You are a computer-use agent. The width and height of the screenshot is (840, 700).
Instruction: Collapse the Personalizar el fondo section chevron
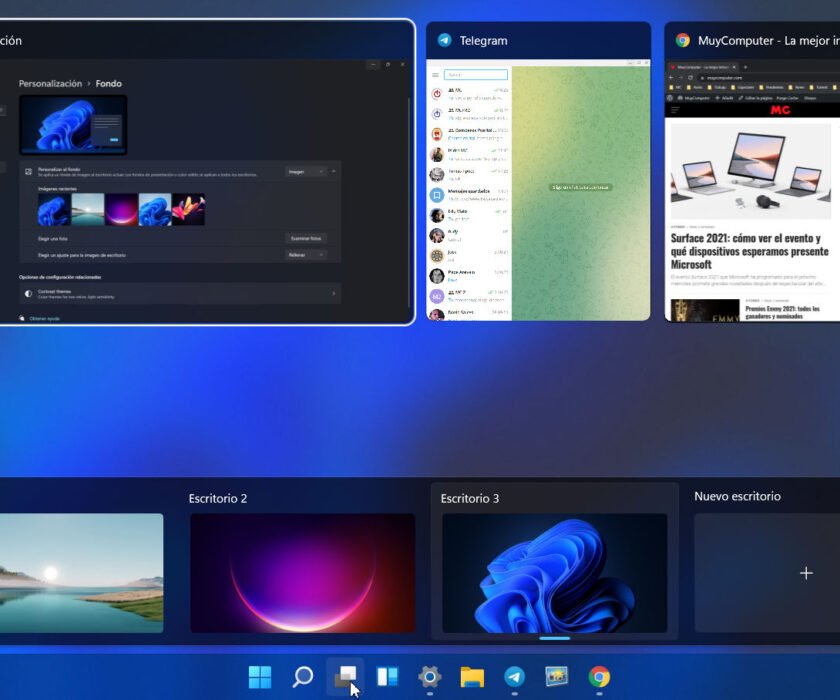[333, 171]
